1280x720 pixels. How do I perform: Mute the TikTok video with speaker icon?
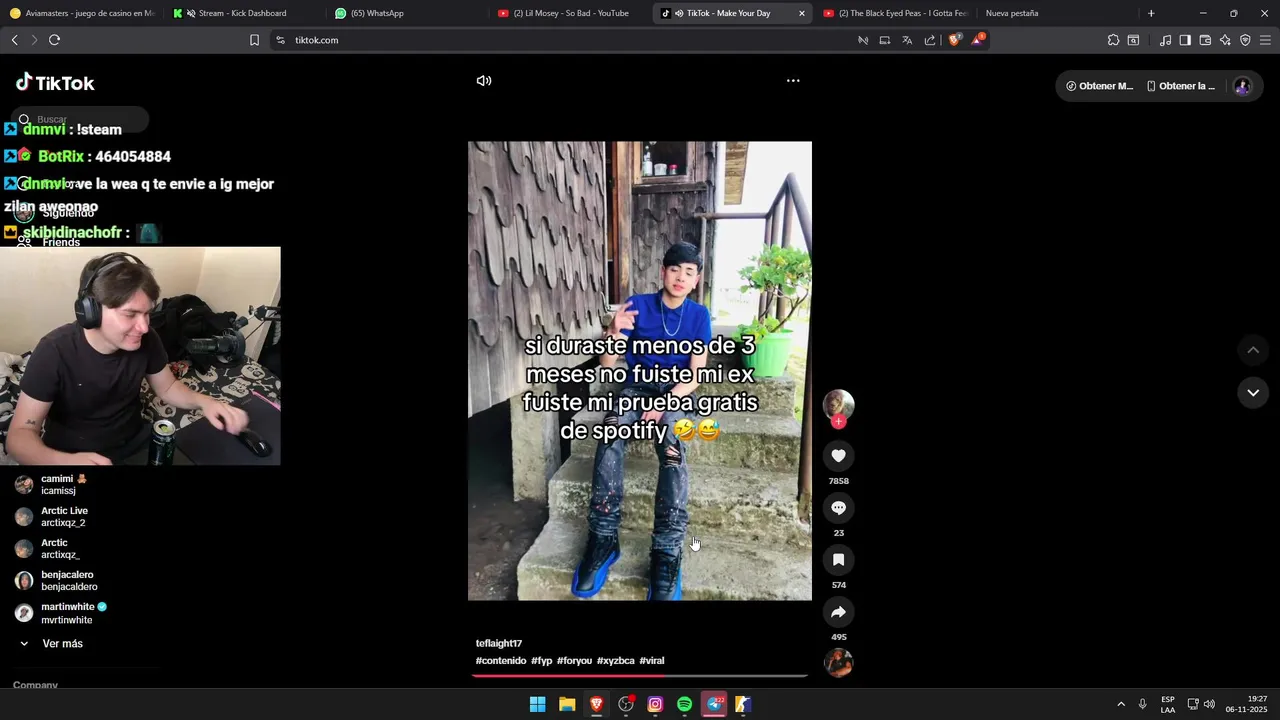pyautogui.click(x=484, y=81)
